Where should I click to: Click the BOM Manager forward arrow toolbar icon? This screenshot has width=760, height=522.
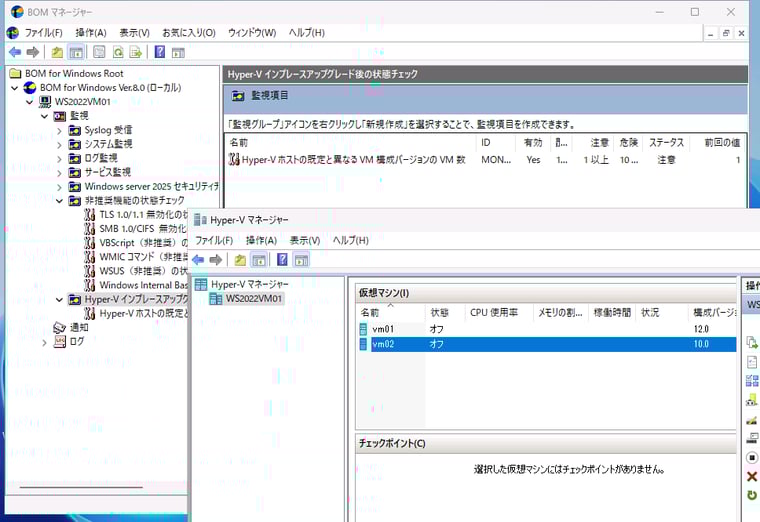pos(32,52)
